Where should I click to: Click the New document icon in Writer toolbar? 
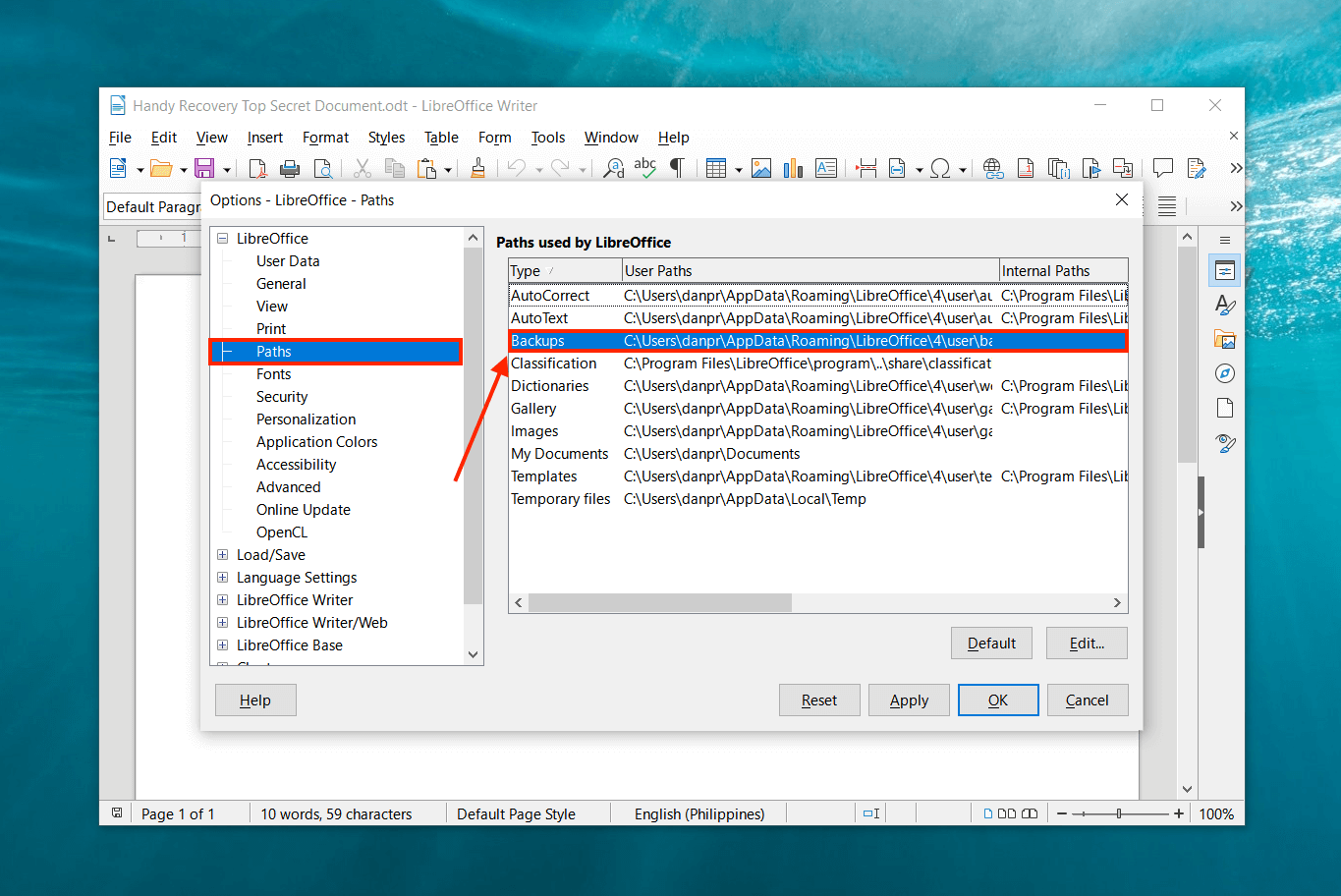point(118,168)
